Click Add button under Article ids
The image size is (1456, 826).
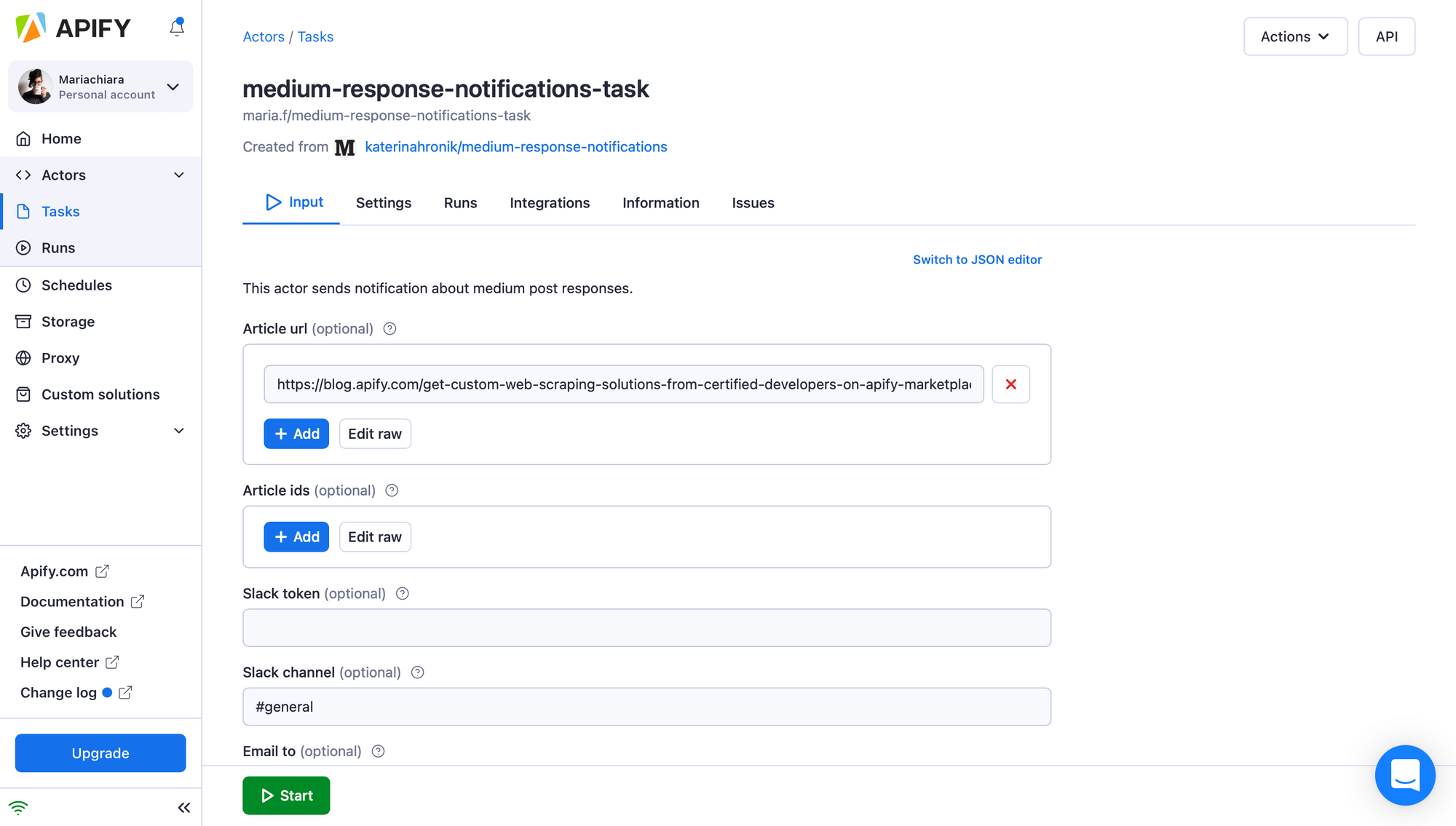296,537
